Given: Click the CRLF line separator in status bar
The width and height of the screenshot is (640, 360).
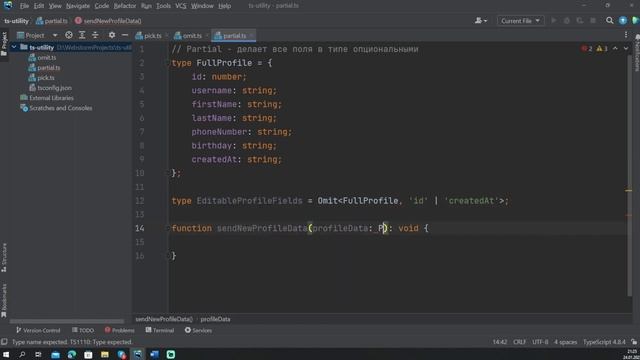Looking at the screenshot, I should tap(519, 342).
